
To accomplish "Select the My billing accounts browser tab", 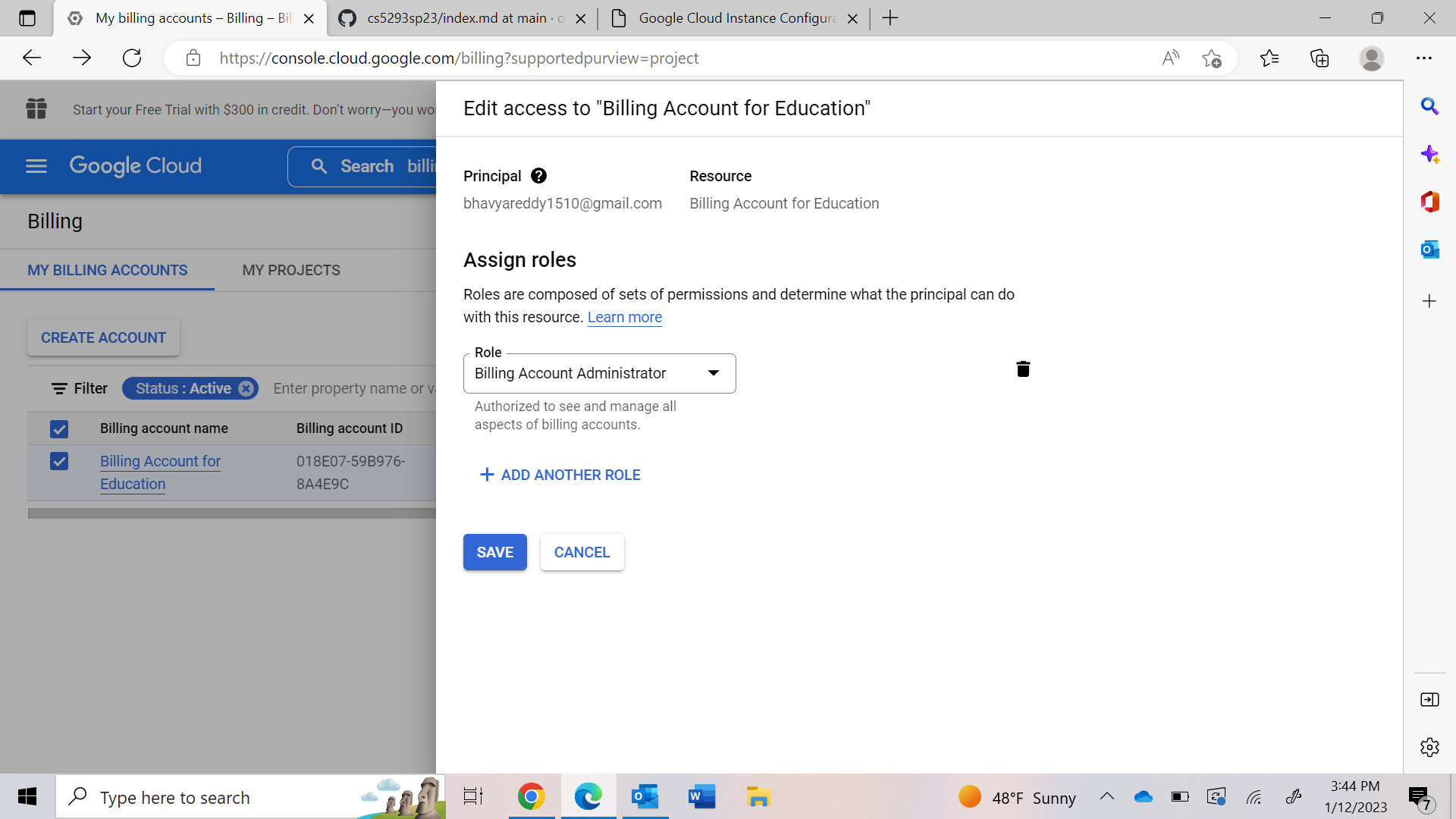I will coord(190,18).
